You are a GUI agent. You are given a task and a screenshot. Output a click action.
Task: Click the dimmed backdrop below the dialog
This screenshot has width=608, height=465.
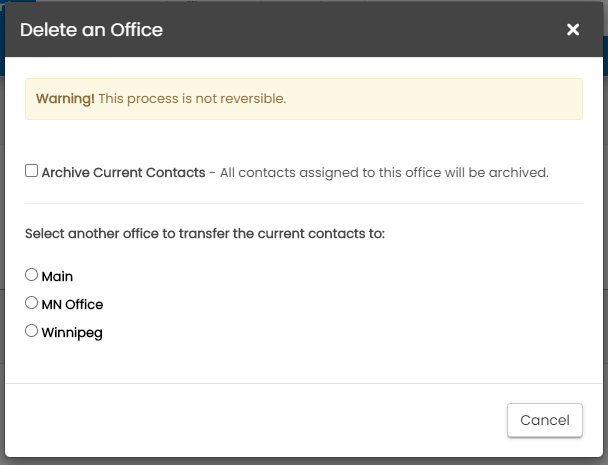pos(300,460)
